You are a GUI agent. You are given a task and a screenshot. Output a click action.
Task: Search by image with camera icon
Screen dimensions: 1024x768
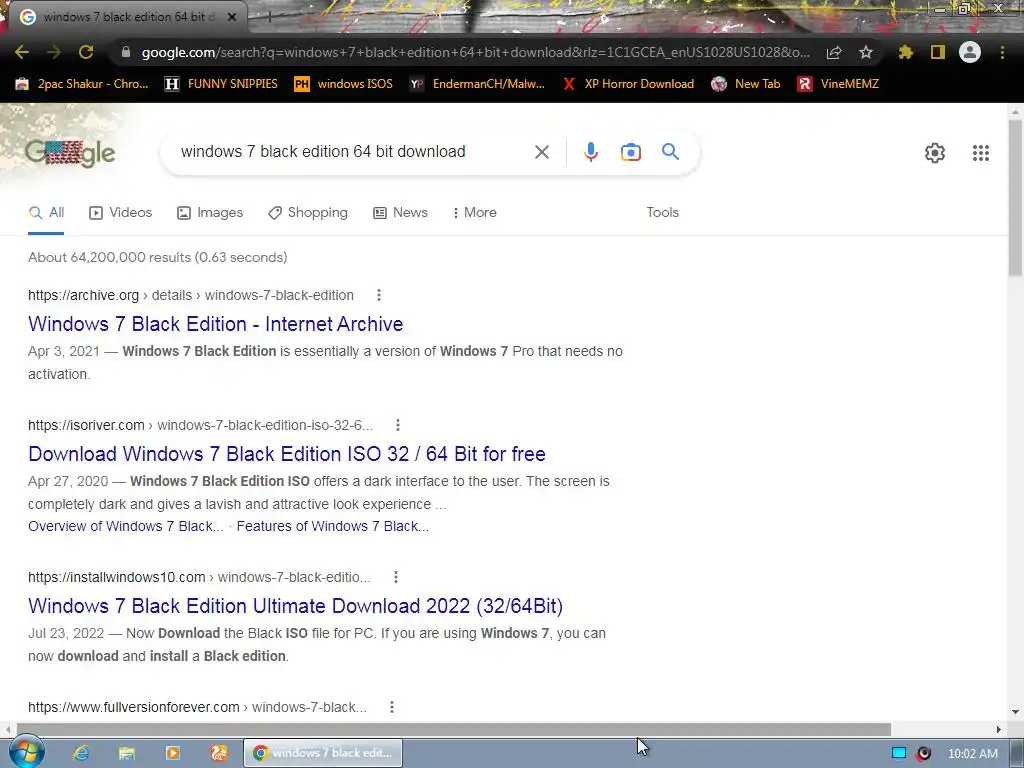pyautogui.click(x=631, y=152)
